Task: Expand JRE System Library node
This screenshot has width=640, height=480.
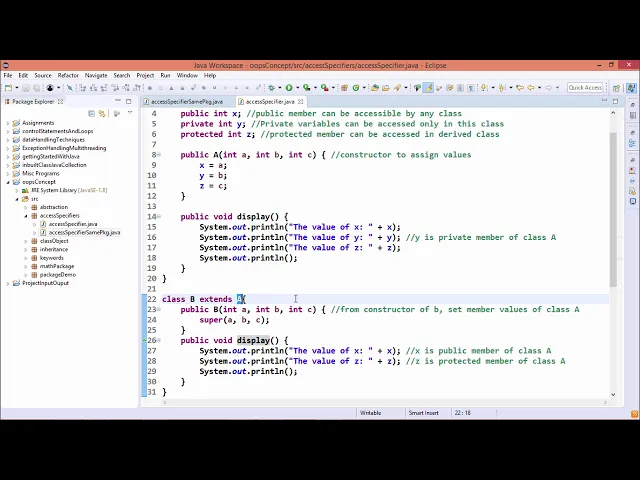Action: [17, 191]
